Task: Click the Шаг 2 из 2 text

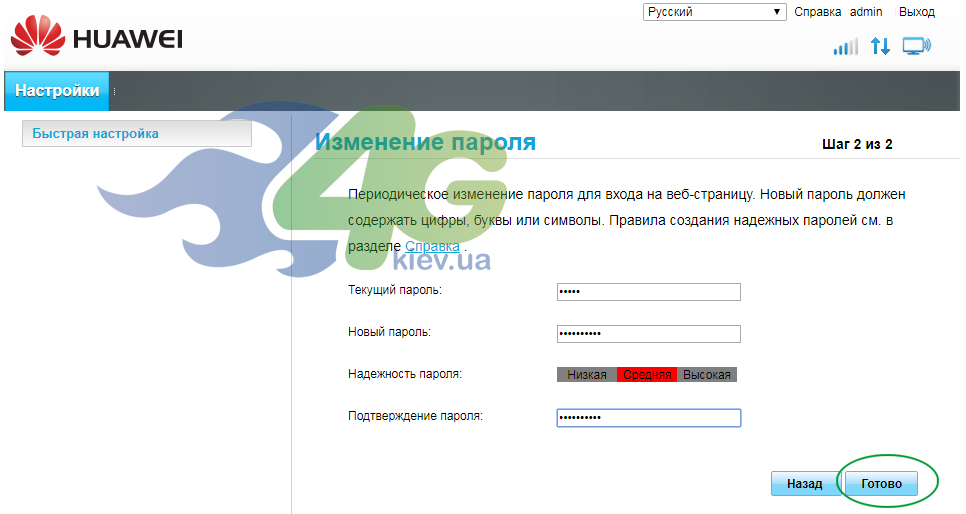Action: [857, 144]
